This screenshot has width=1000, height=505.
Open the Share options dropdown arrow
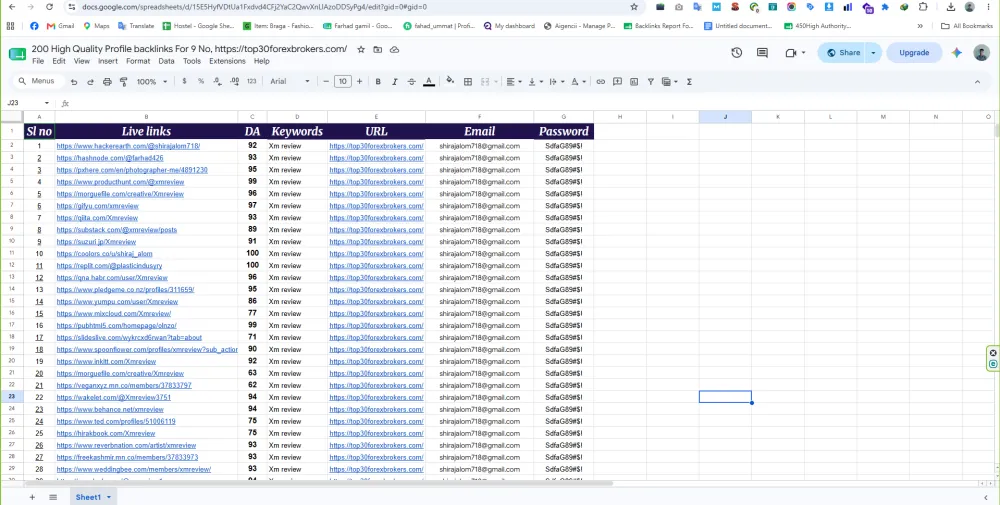click(x=873, y=53)
